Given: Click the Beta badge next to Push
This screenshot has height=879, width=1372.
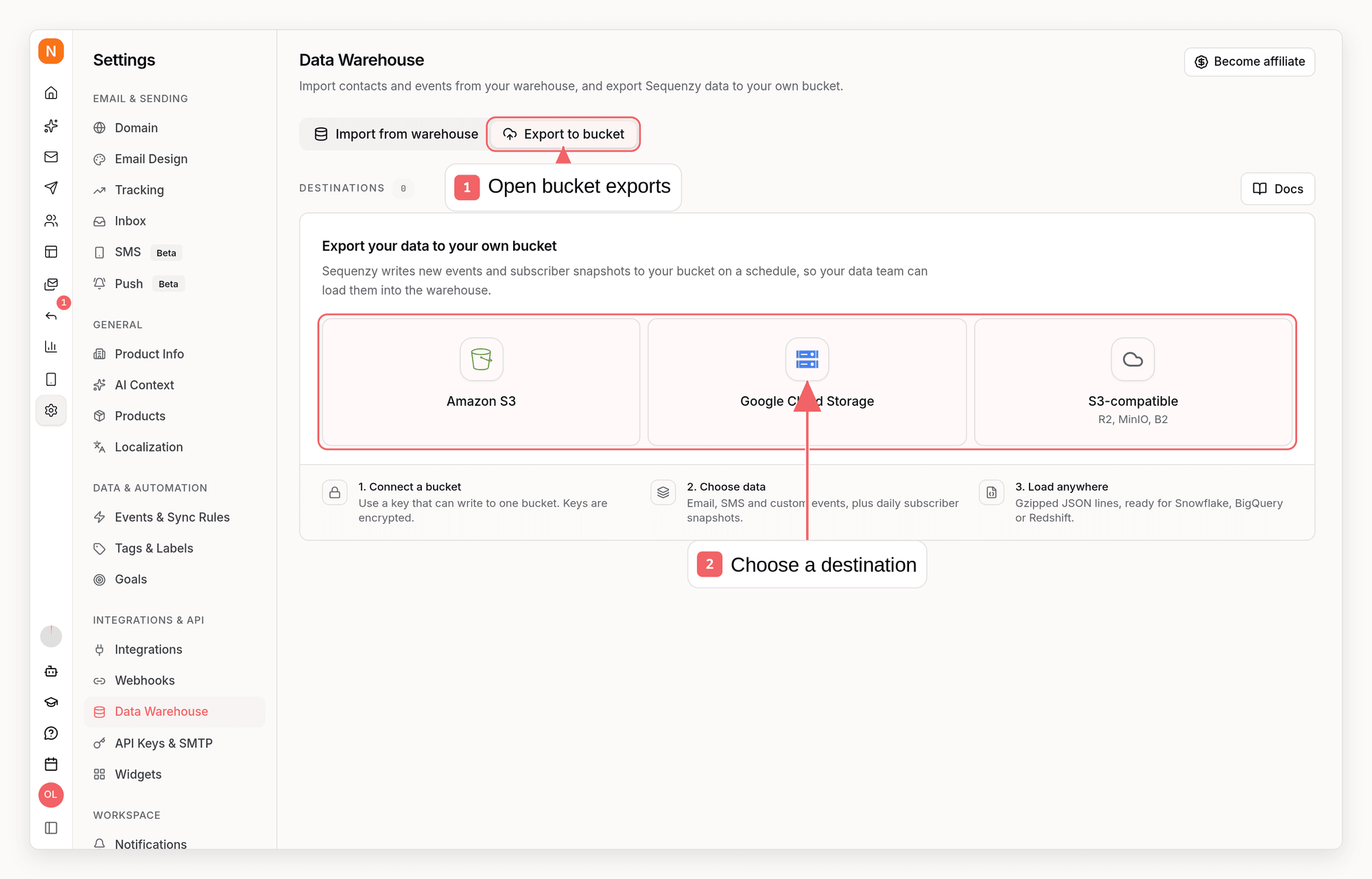Looking at the screenshot, I should click(168, 284).
